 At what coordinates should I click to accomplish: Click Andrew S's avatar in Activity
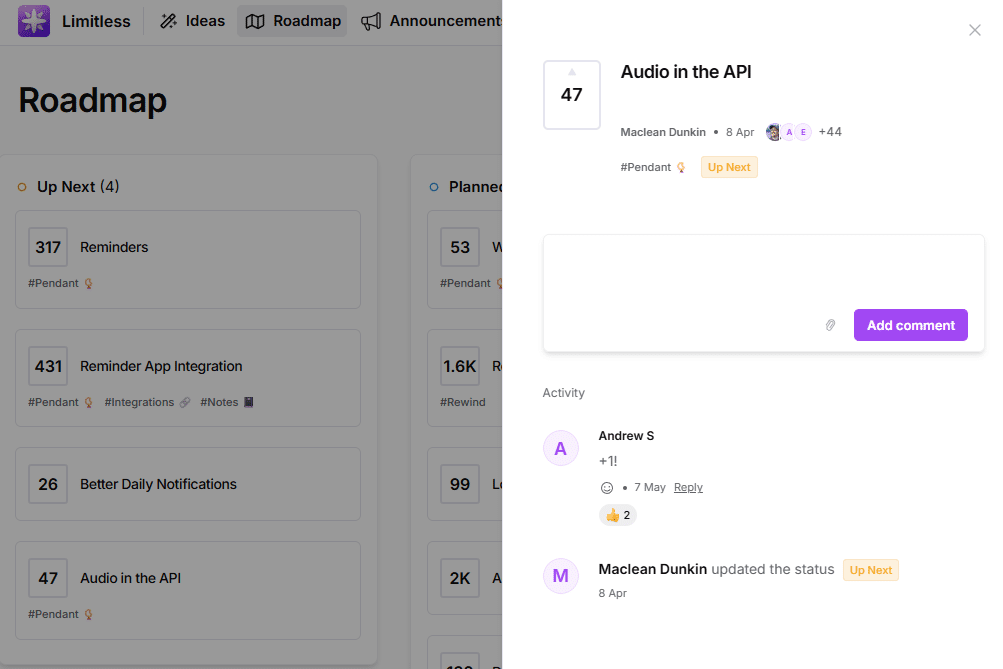point(560,448)
